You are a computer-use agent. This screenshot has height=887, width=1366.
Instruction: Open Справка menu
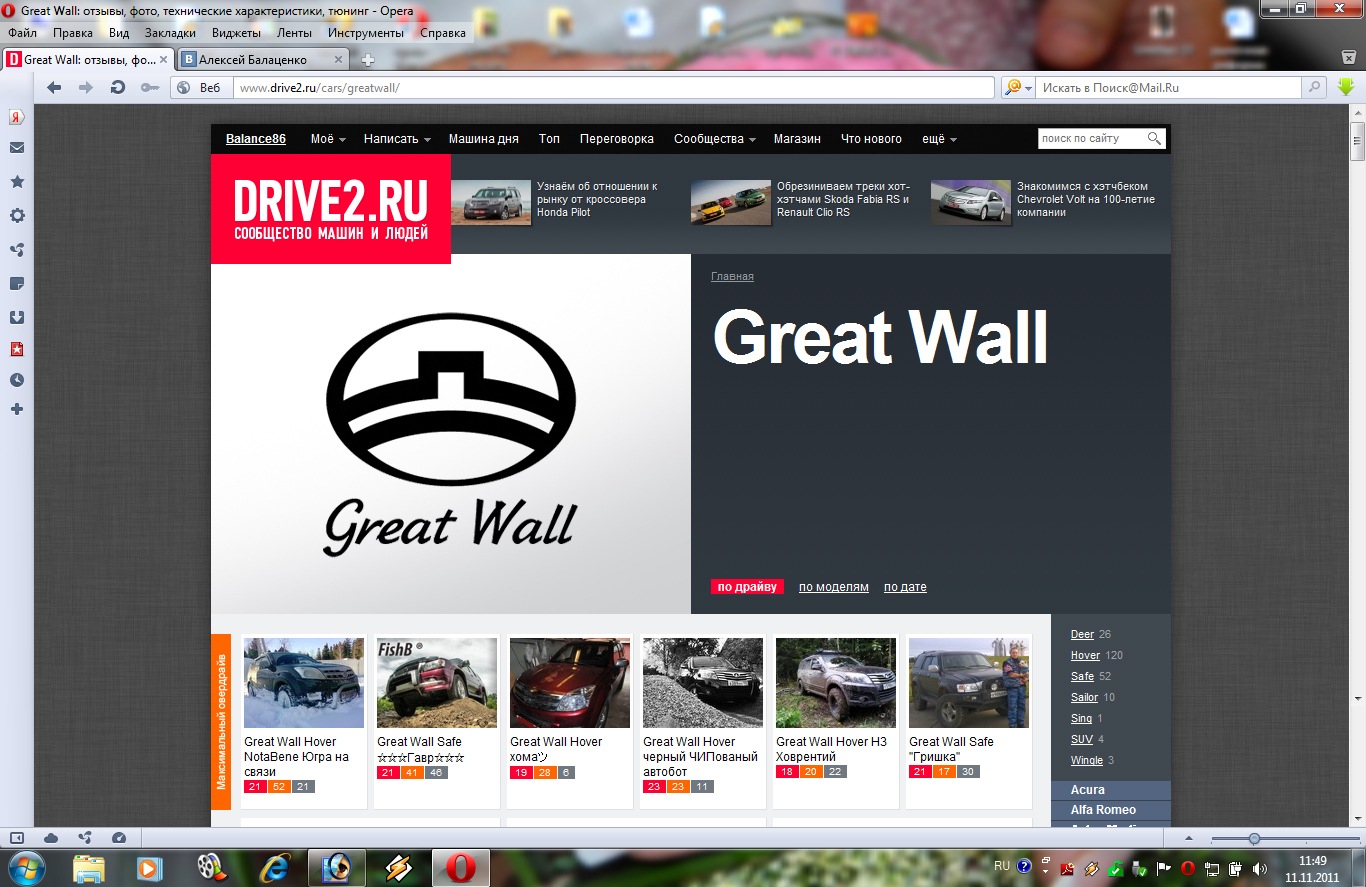pos(443,33)
